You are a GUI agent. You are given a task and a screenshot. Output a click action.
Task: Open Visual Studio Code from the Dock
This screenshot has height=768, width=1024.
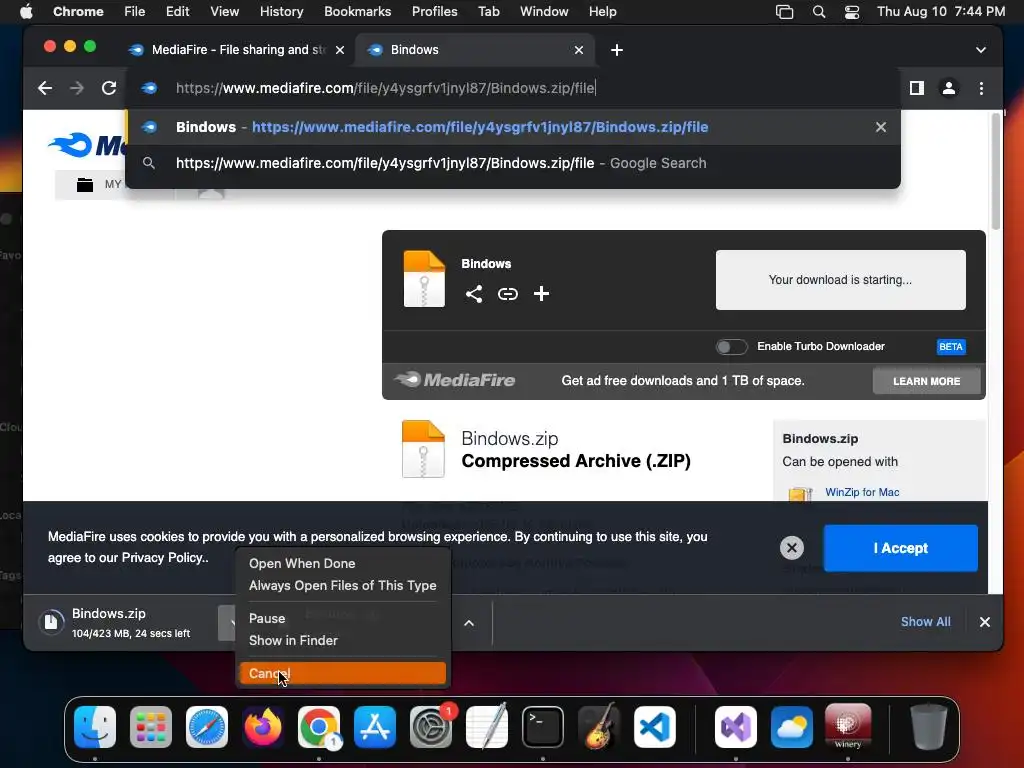click(x=655, y=726)
